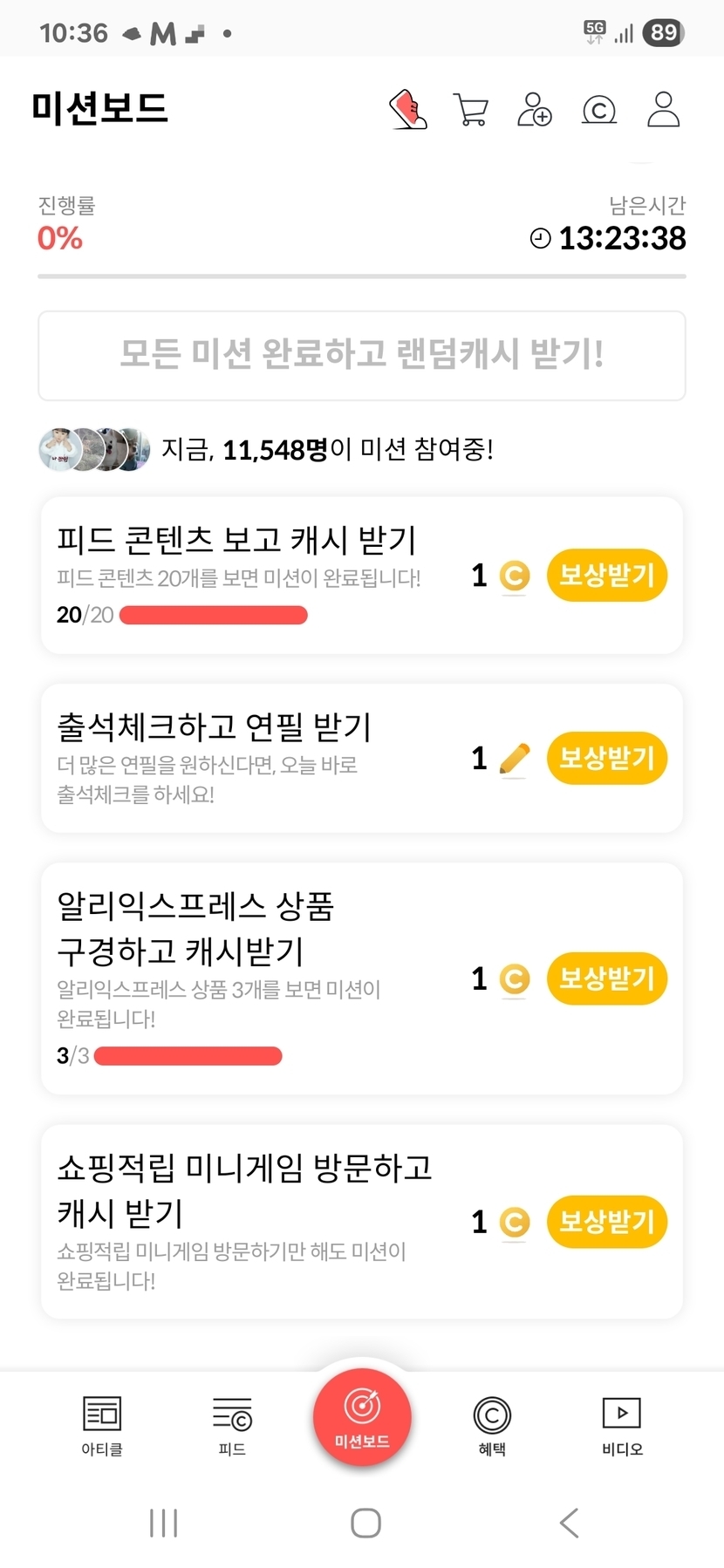Image resolution: width=724 pixels, height=1568 pixels.
Task: Tap the red sneaker step icon
Action: coord(408,110)
